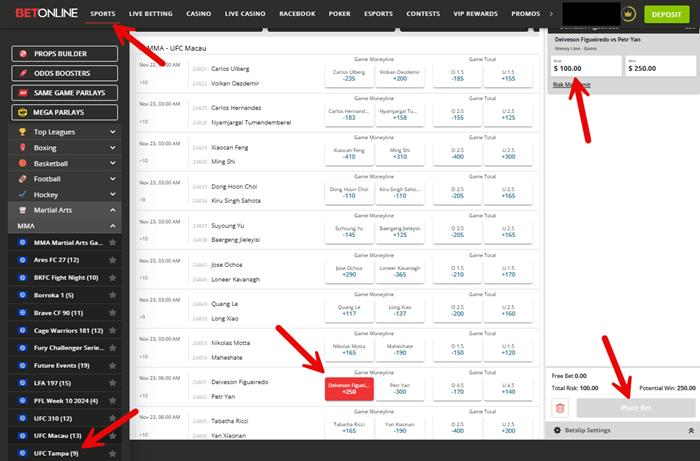The height and width of the screenshot is (461, 700).
Task: Expand the Boxing category
Action: tap(112, 147)
